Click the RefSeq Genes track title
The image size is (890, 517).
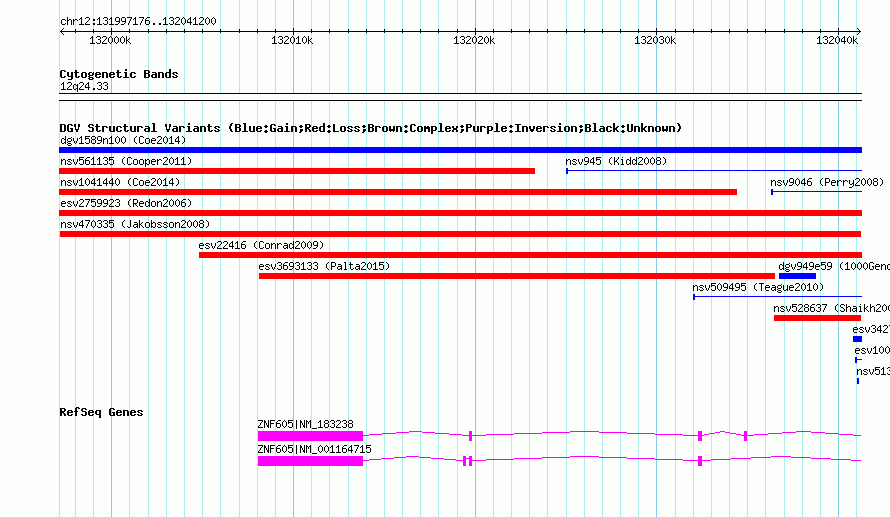pos(101,412)
